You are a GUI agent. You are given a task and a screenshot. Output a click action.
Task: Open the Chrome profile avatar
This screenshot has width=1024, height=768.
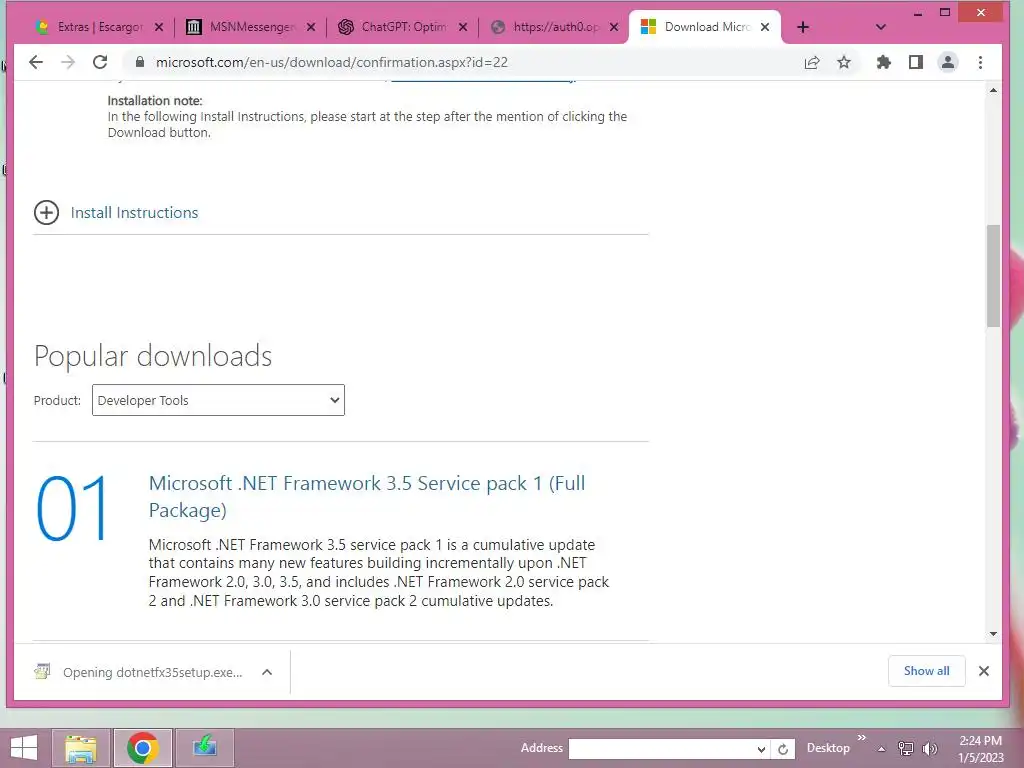(x=948, y=62)
